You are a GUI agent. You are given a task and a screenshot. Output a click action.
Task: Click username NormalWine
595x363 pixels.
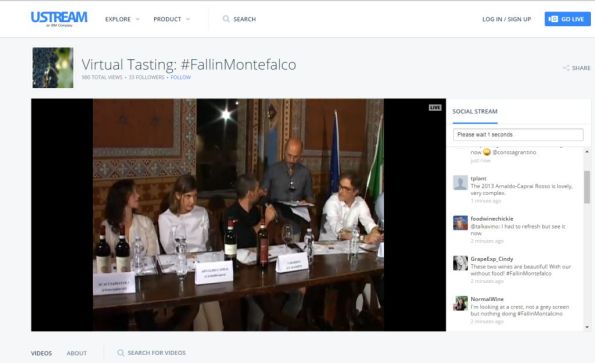[487, 299]
